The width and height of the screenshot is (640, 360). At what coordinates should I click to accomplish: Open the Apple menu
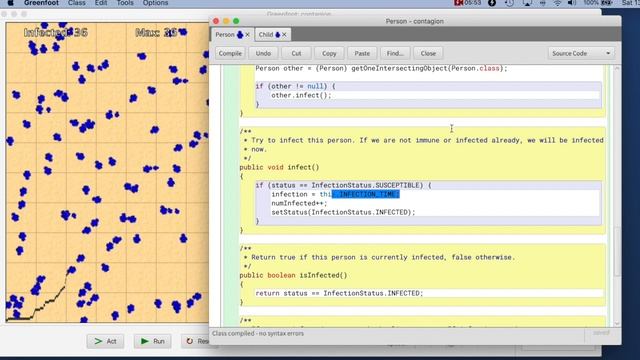click(11, 3)
